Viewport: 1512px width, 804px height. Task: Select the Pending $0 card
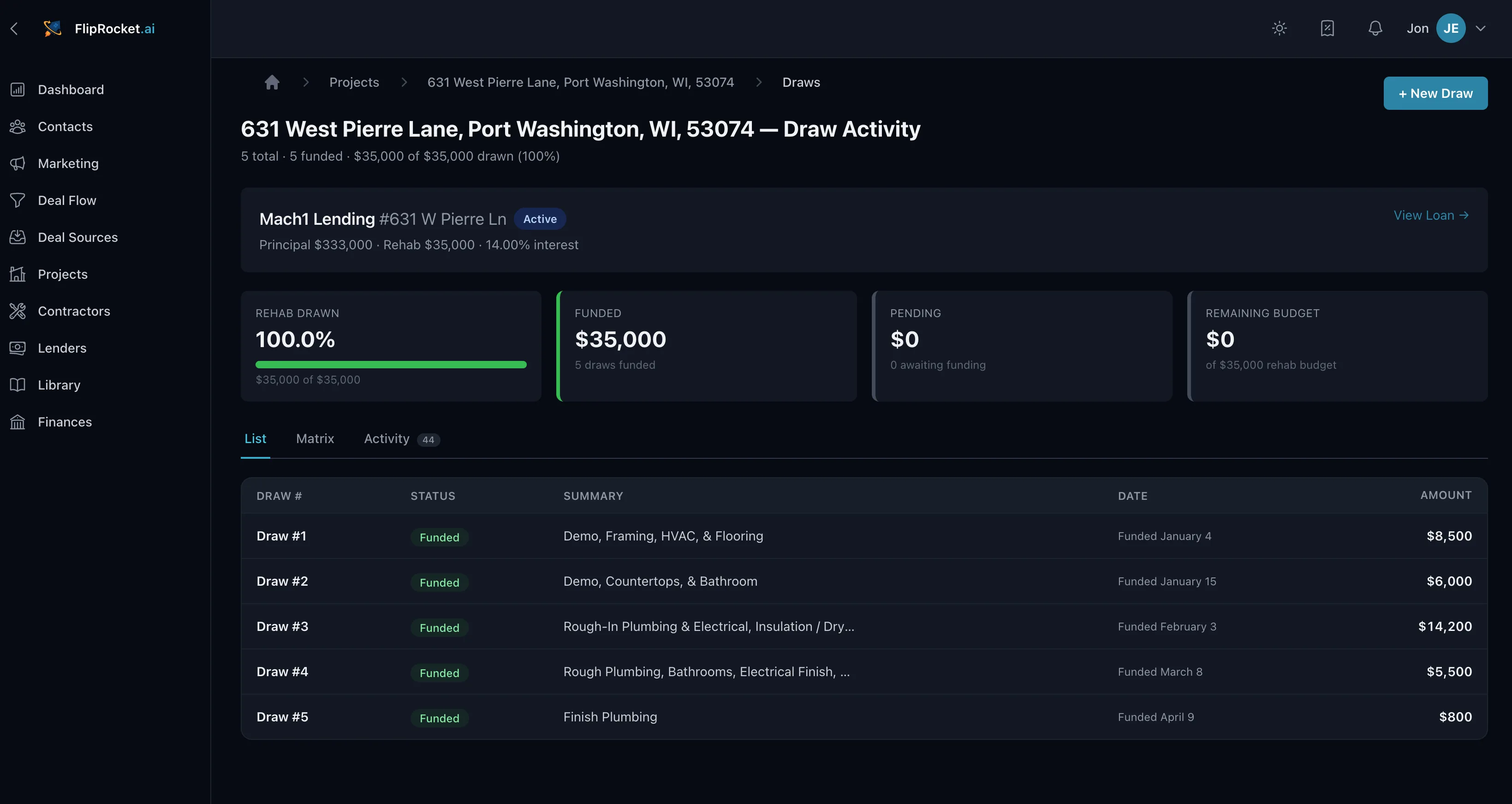[1022, 346]
